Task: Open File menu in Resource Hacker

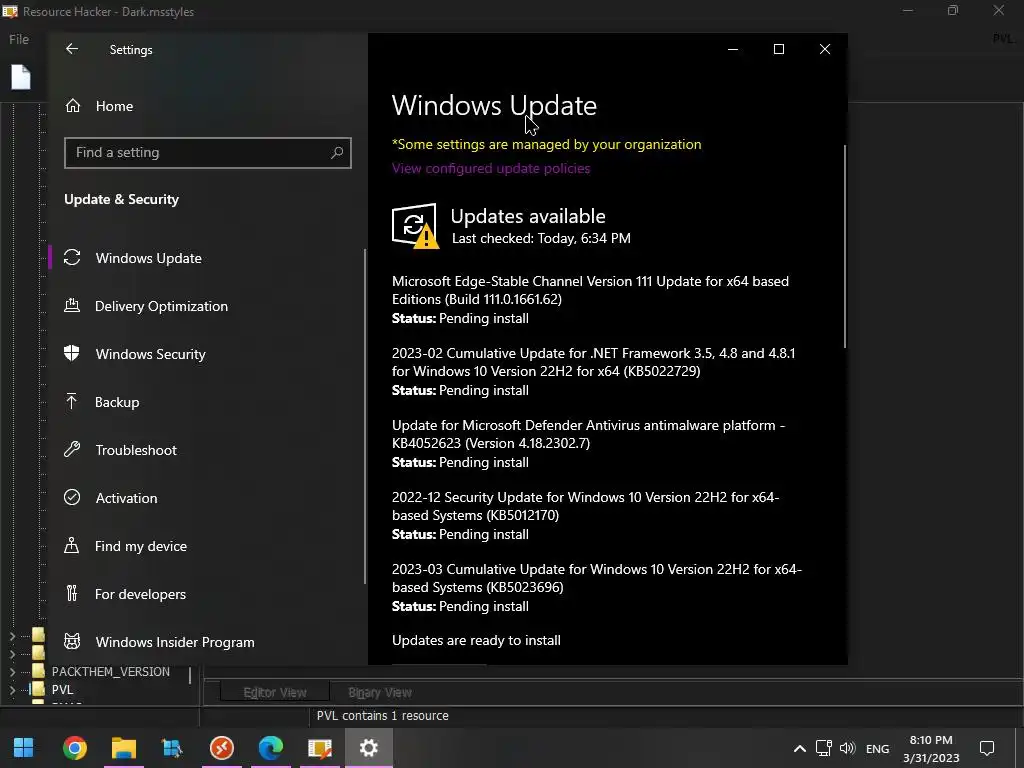Action: tap(18, 39)
